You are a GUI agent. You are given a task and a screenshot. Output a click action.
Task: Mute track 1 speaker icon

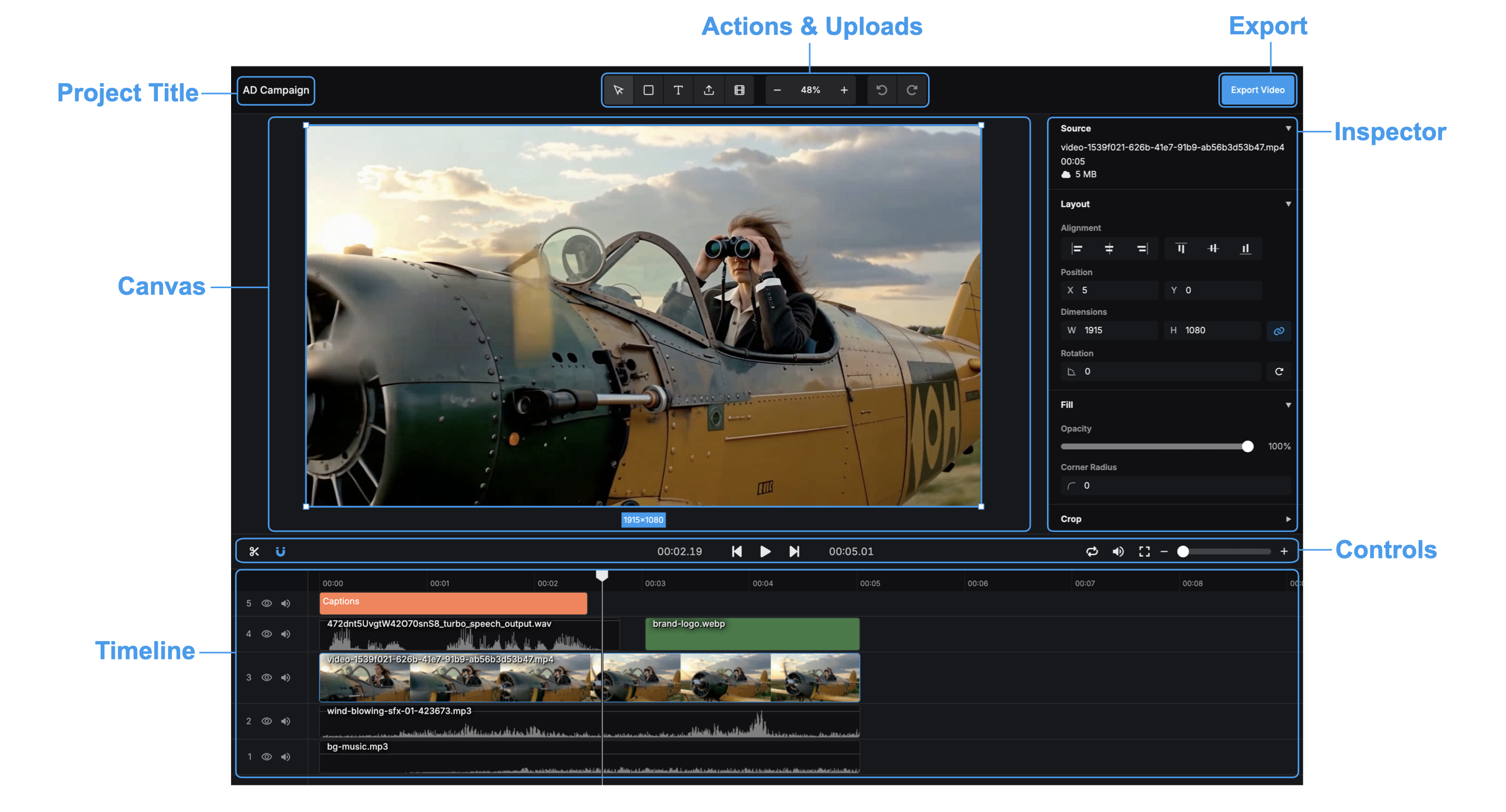pos(285,757)
